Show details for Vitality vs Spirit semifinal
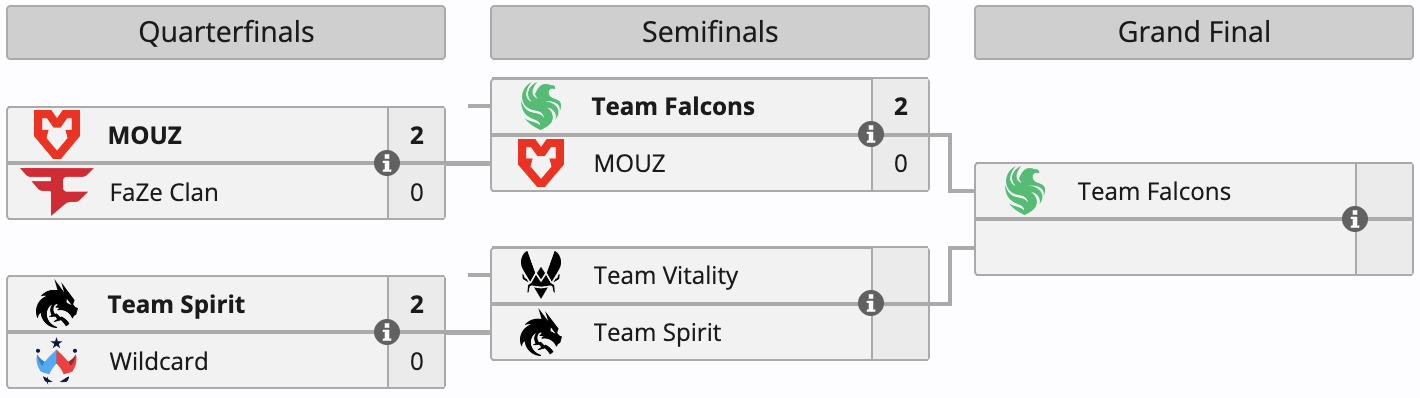The height and width of the screenshot is (398, 1420). coord(871,303)
